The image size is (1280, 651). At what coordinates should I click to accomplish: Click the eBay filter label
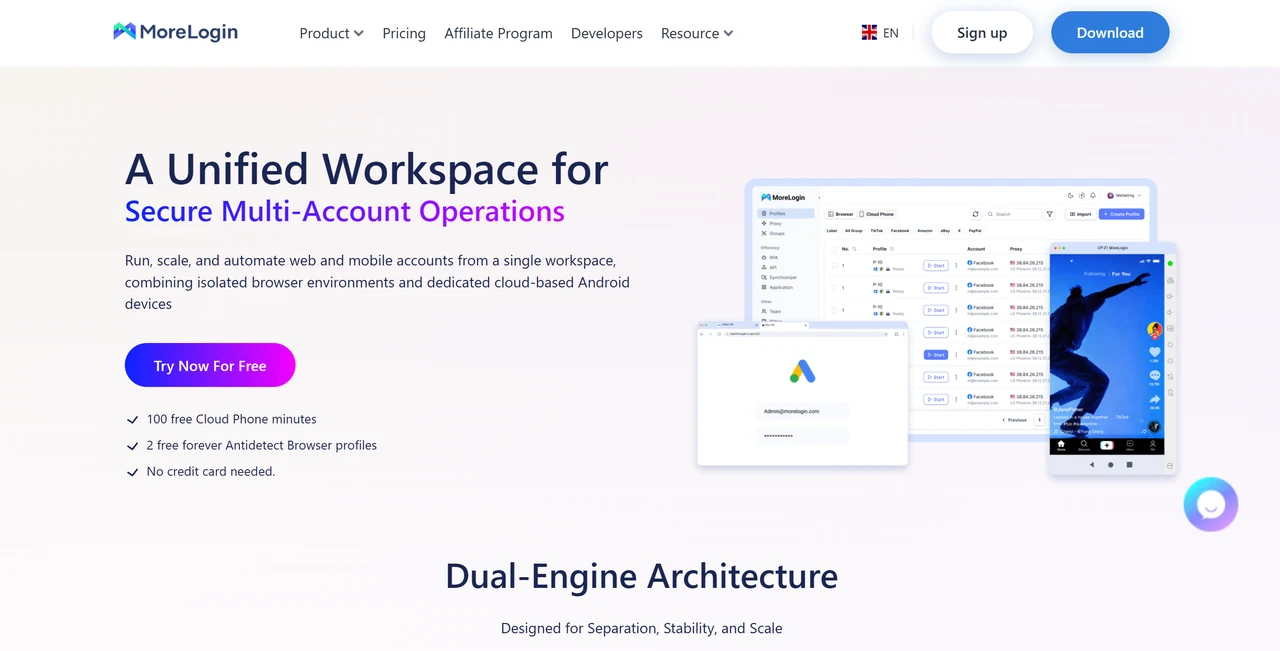click(945, 231)
